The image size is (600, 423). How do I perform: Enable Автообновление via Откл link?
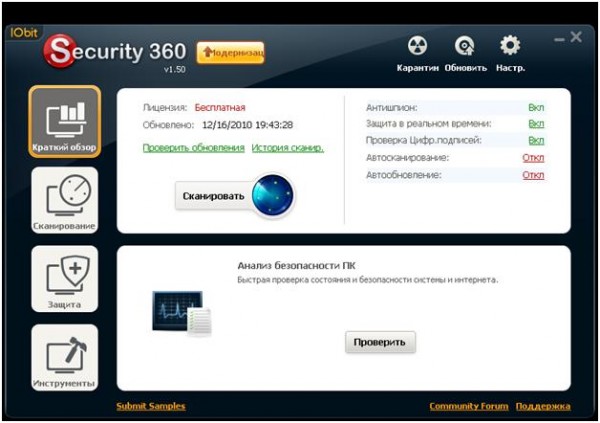point(533,175)
